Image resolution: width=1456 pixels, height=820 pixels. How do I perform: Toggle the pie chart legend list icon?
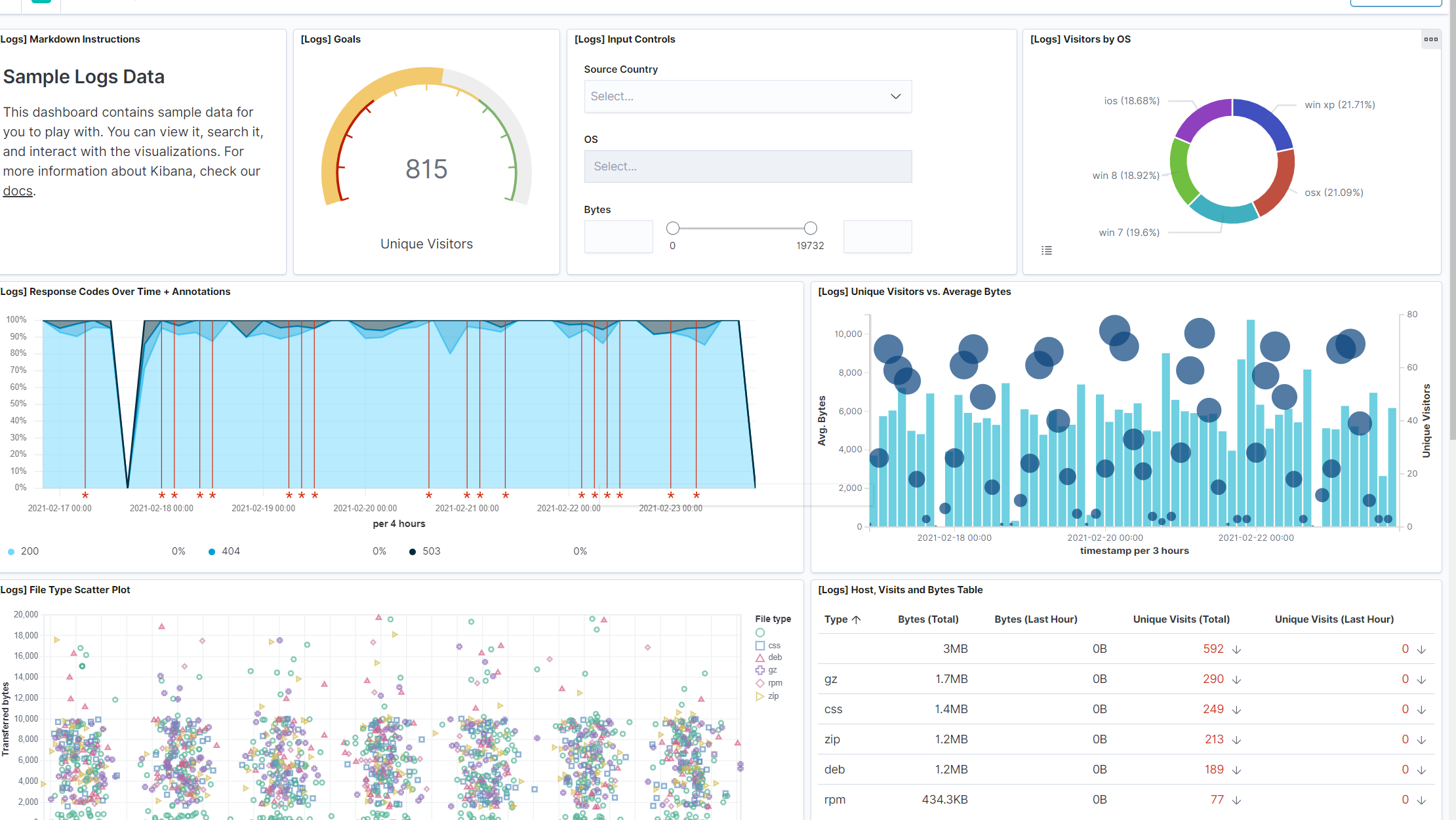click(1047, 250)
